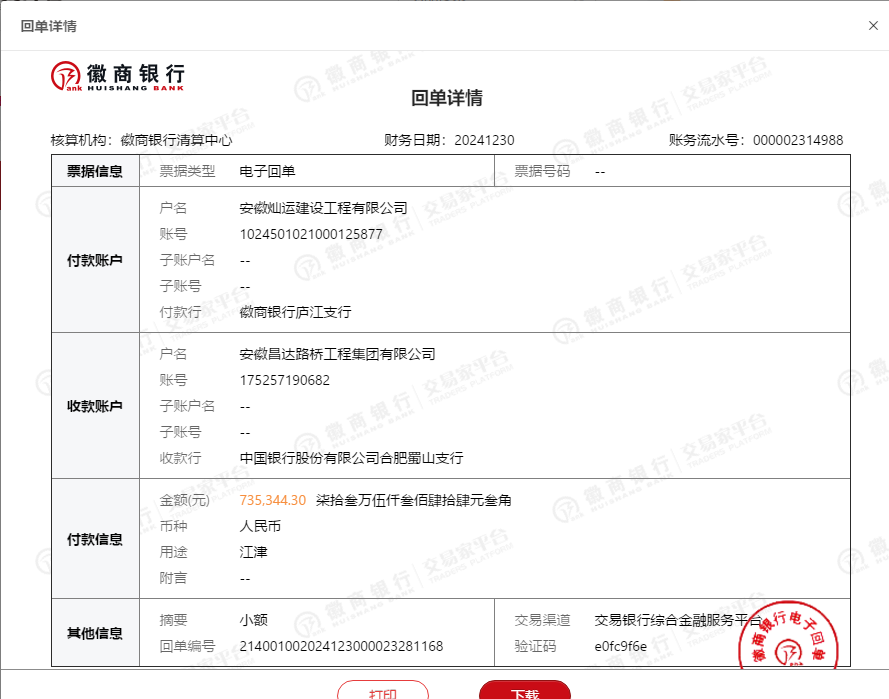This screenshot has width=889, height=699.
Task: Click the 打印 print button
Action: coord(382,691)
